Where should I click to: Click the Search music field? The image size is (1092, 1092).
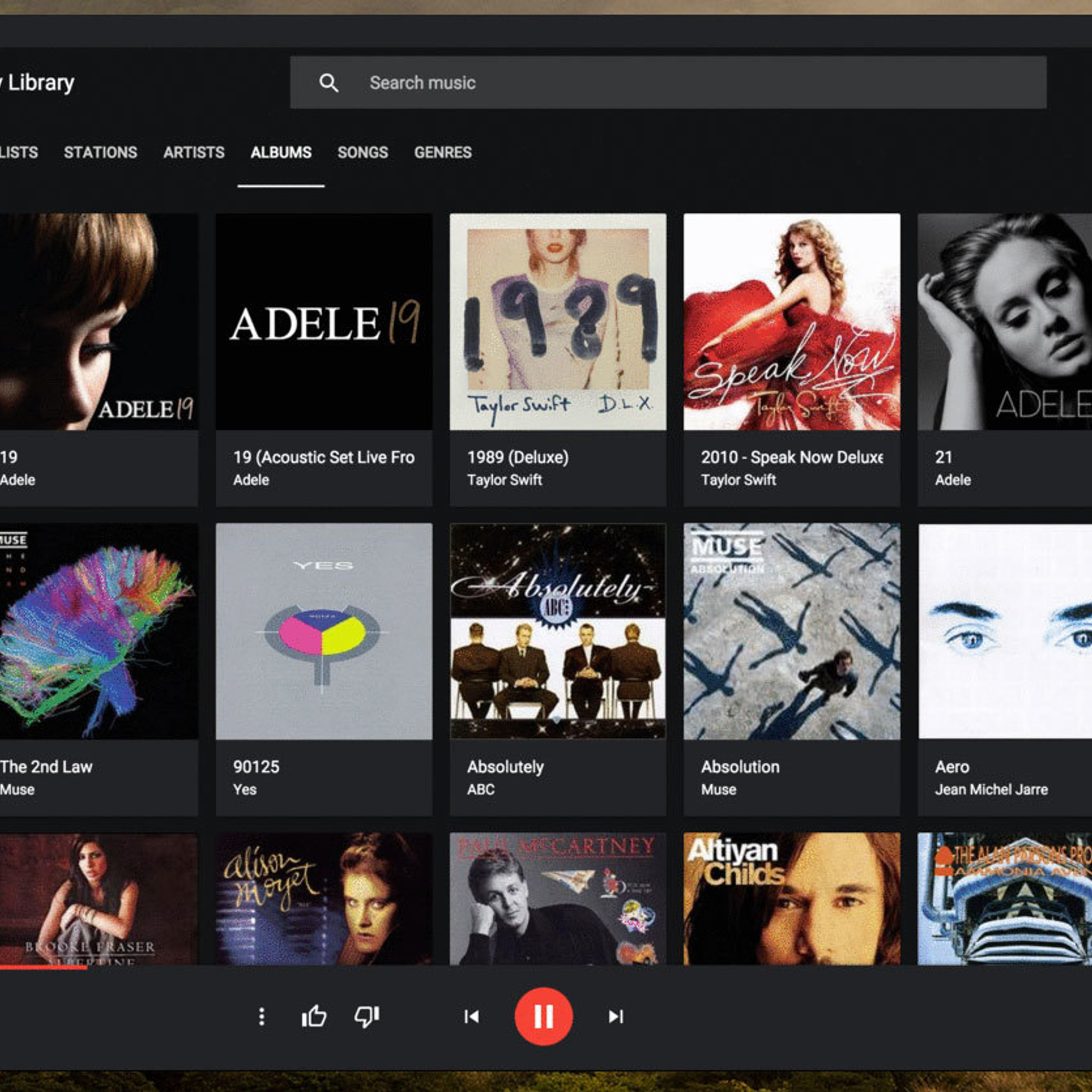click(x=668, y=83)
